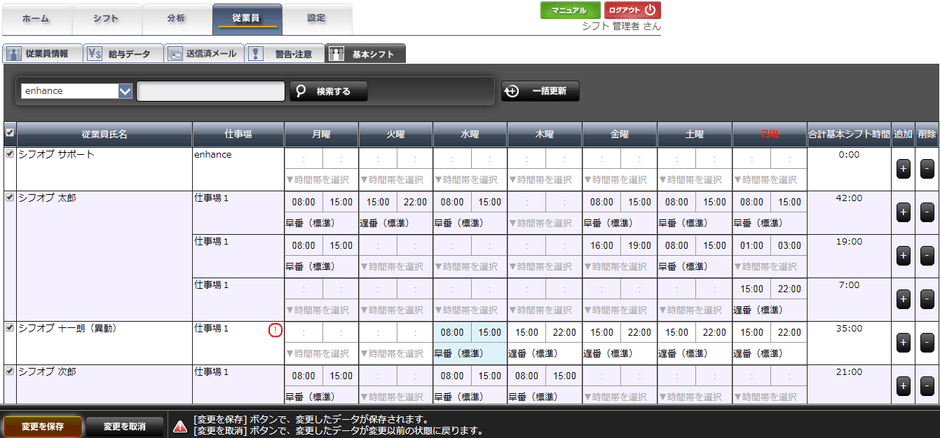Toggle the select-all checkbox in table header
940x438 pixels.
[8, 133]
